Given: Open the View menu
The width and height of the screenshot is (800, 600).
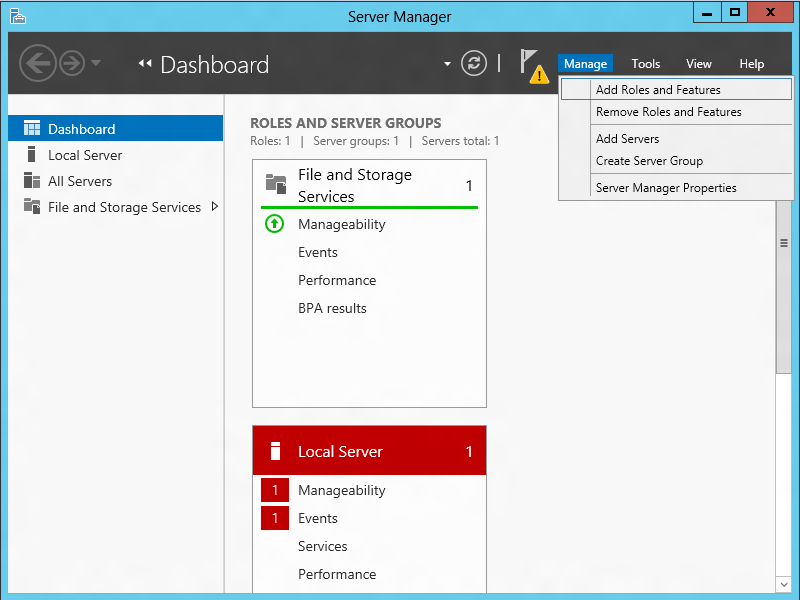Looking at the screenshot, I should tap(698, 63).
